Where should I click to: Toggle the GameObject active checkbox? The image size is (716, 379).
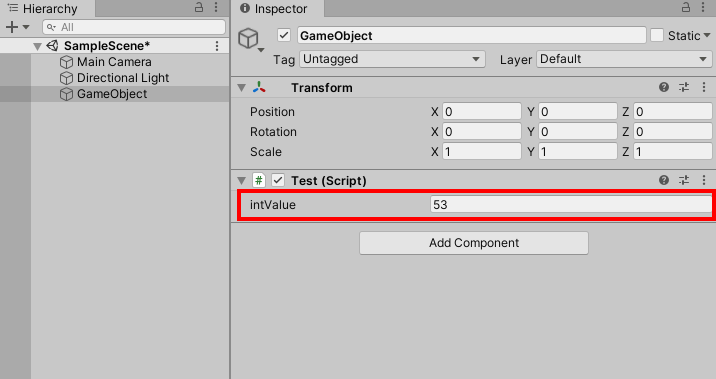pyautogui.click(x=284, y=35)
